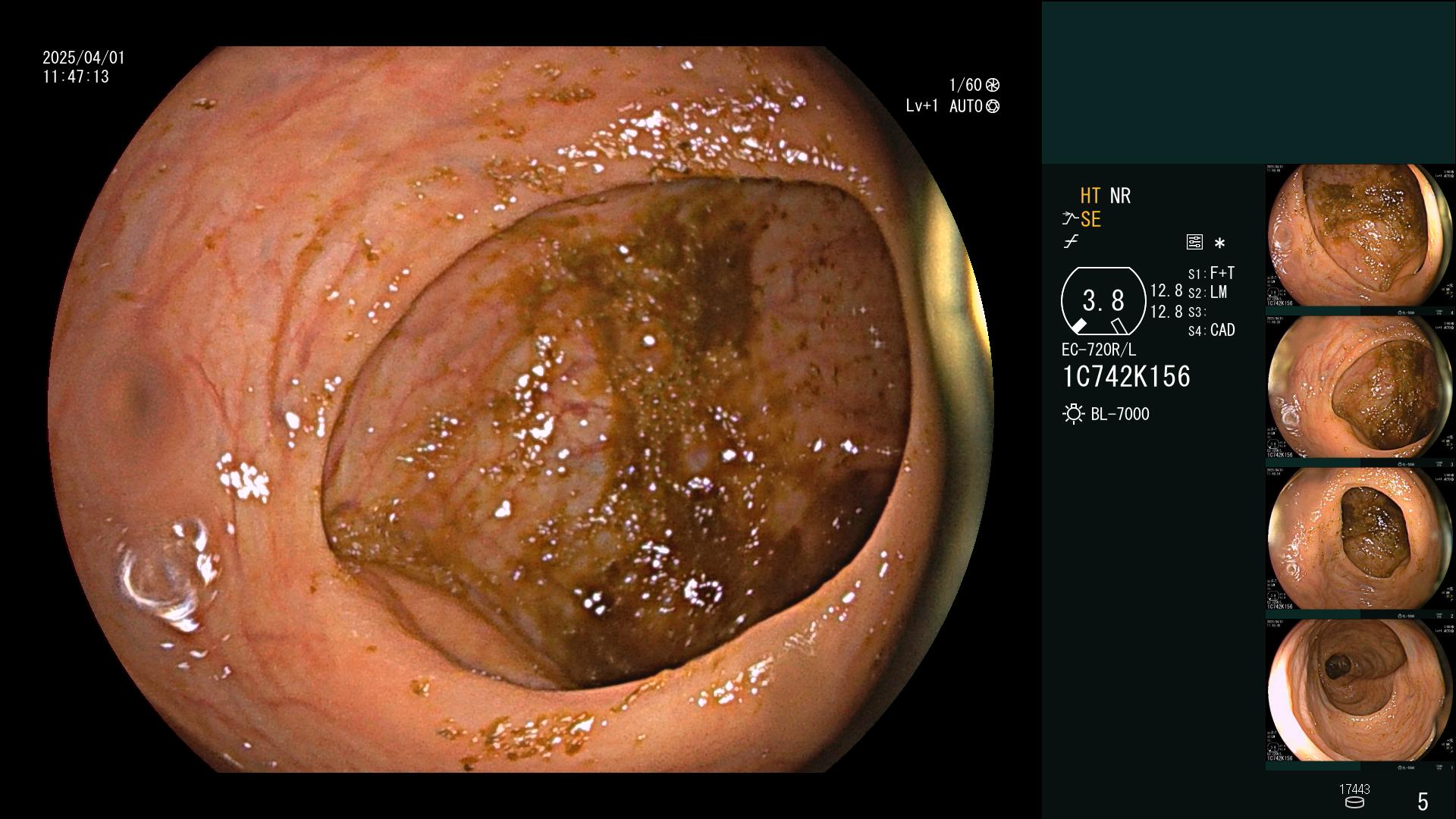Click the live endoscope image view
Screen dimensions: 1456x819
520,409
